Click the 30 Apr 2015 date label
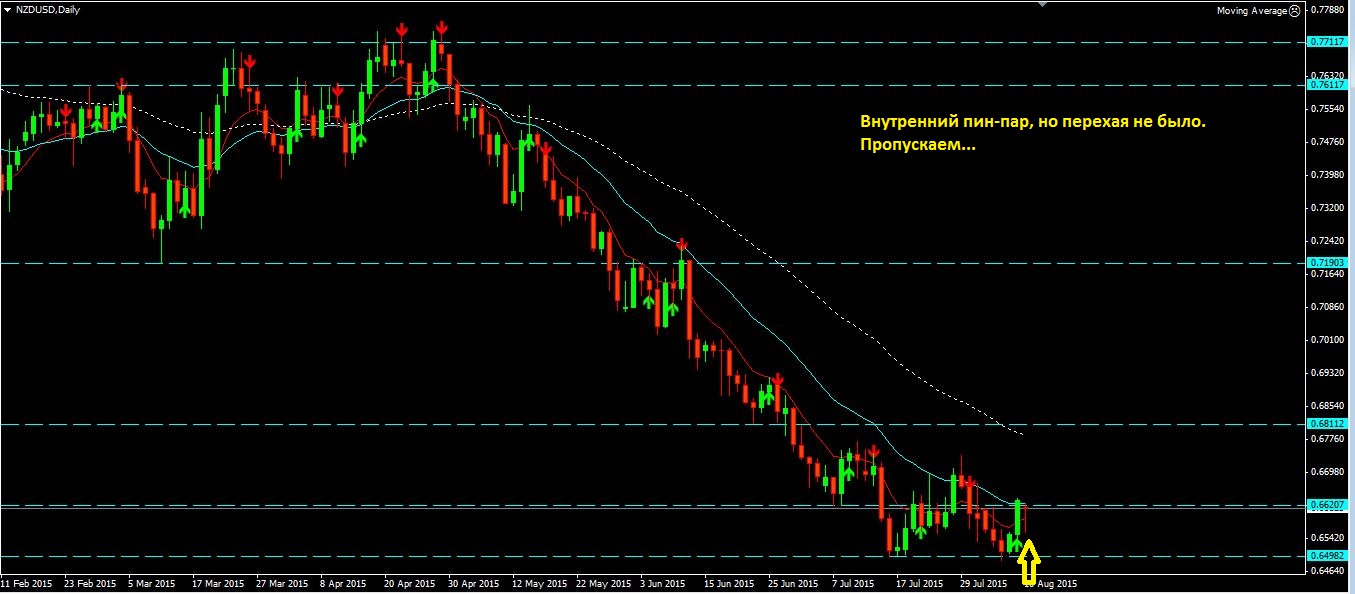Viewport: 1355px width, 594px height. click(x=476, y=583)
